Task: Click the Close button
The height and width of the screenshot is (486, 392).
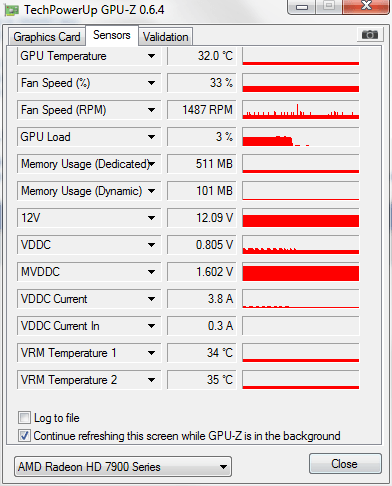Action: pos(345,464)
